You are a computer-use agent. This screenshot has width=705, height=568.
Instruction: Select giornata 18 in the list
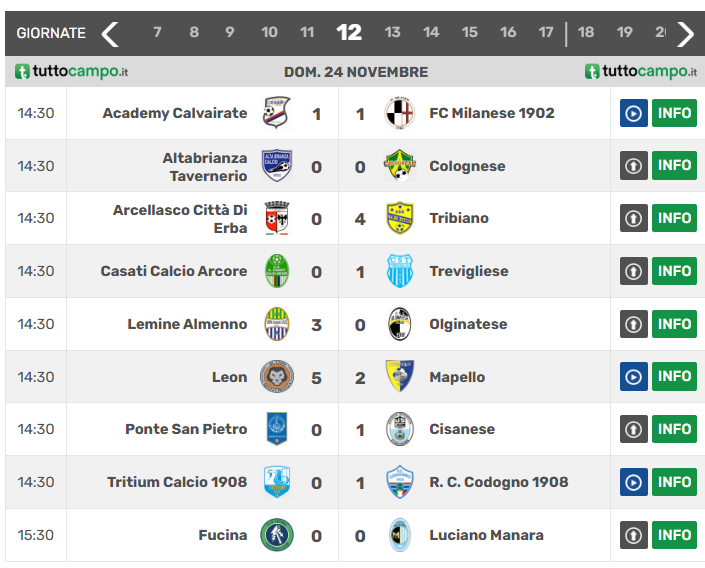click(x=586, y=32)
